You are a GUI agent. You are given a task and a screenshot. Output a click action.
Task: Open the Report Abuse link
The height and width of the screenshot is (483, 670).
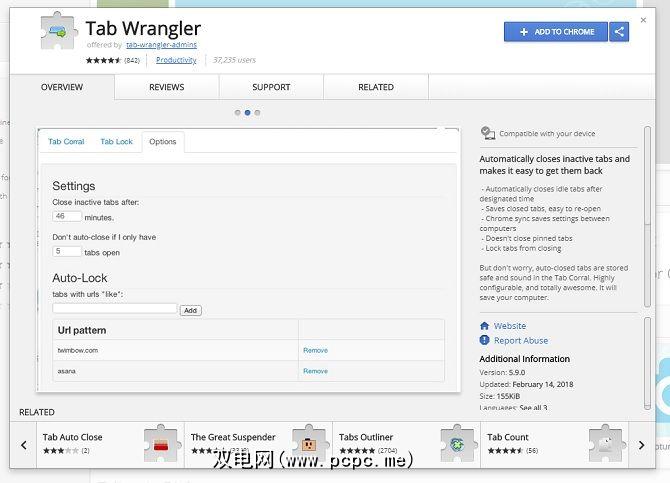[521, 341]
